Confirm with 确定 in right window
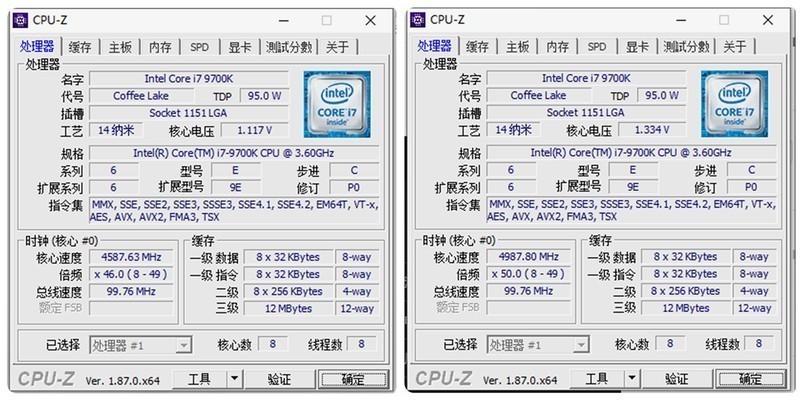The height and width of the screenshot is (400, 800). point(751,379)
